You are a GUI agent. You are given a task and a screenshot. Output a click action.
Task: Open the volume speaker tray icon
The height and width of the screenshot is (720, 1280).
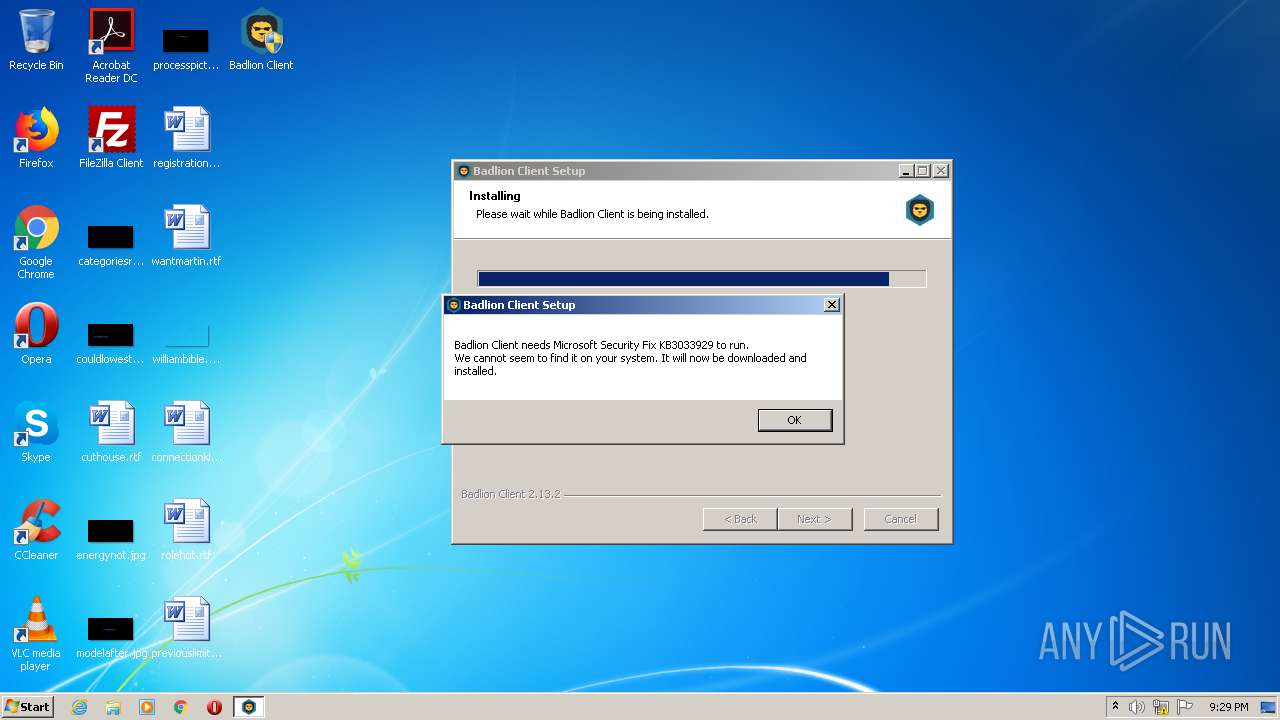pos(1137,707)
